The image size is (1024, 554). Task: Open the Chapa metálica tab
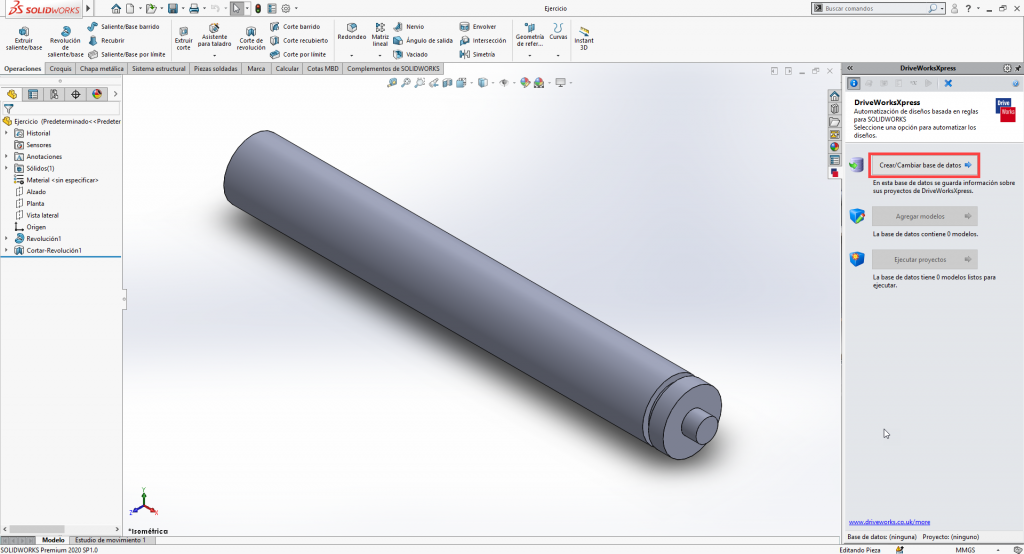click(102, 69)
